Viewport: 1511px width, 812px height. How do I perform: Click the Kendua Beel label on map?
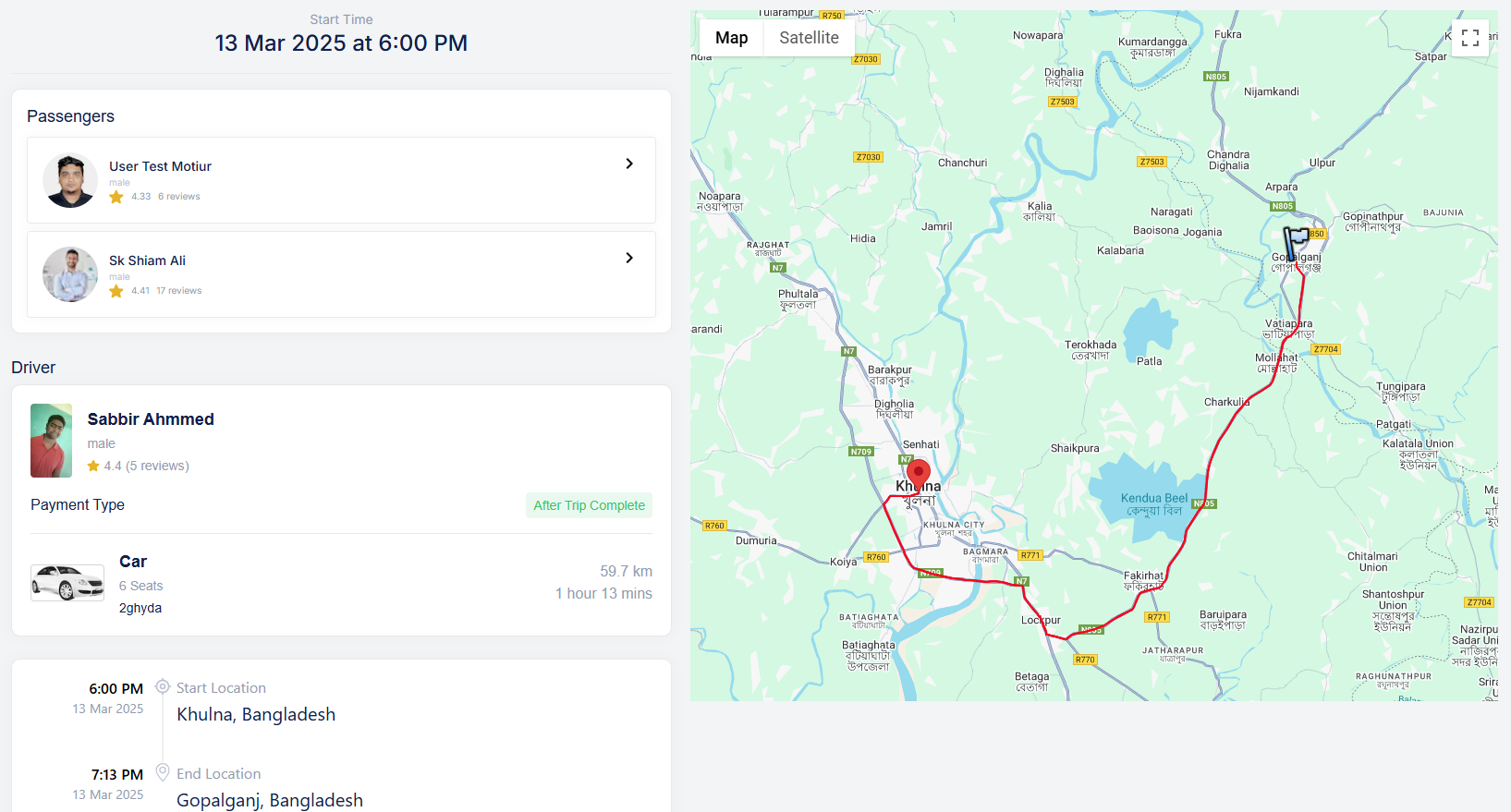coord(1153,499)
